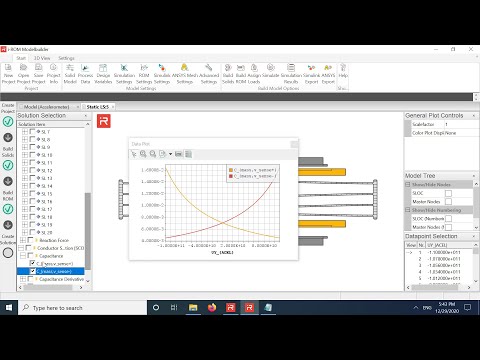Image resolution: width=480 pixels, height=360 pixels.
Task: Click the taskbar search box
Action: (x=83, y=308)
